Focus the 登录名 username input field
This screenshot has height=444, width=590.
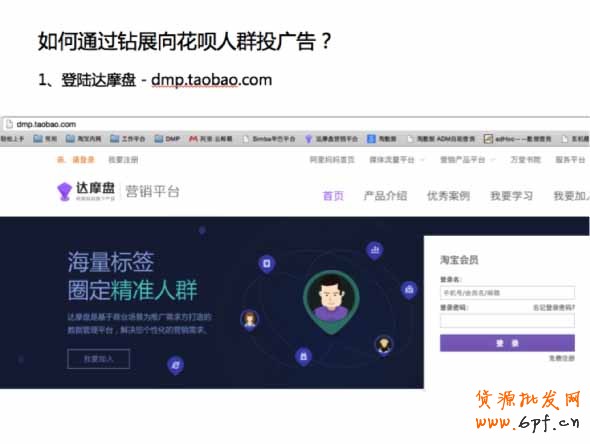[507, 292]
